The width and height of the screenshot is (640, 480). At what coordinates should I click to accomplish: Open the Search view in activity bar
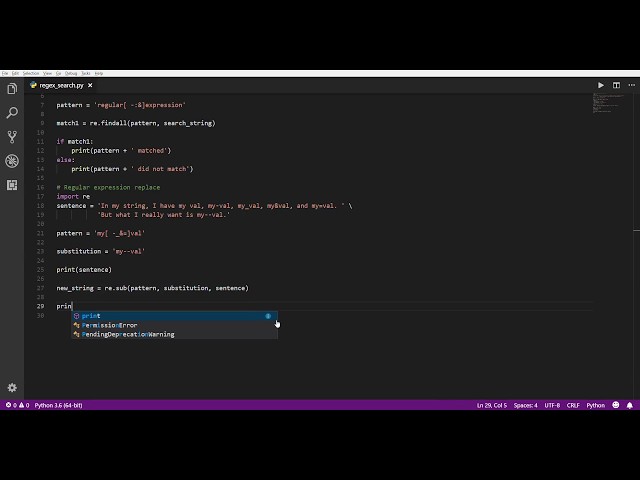click(x=12, y=113)
